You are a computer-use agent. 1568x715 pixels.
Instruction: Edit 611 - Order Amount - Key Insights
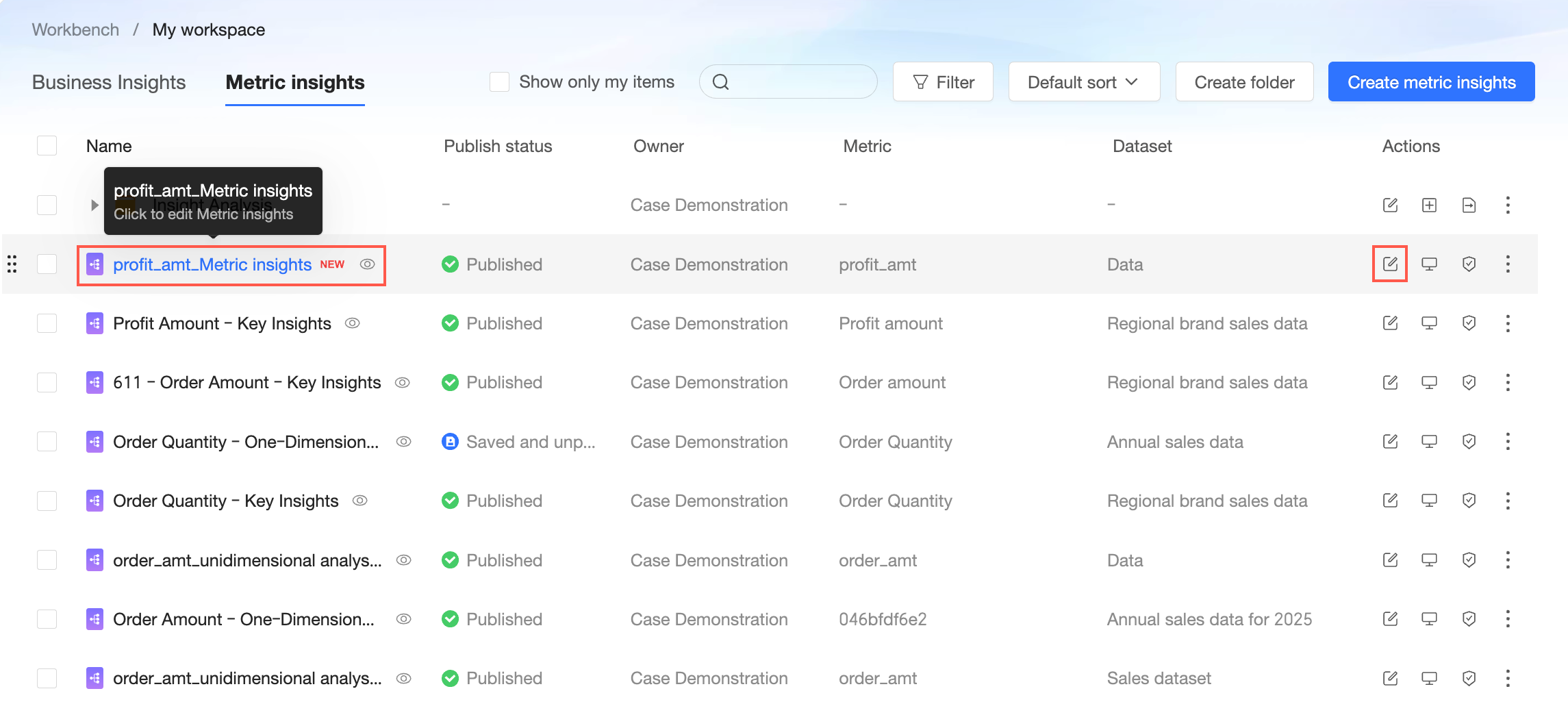tap(1390, 382)
